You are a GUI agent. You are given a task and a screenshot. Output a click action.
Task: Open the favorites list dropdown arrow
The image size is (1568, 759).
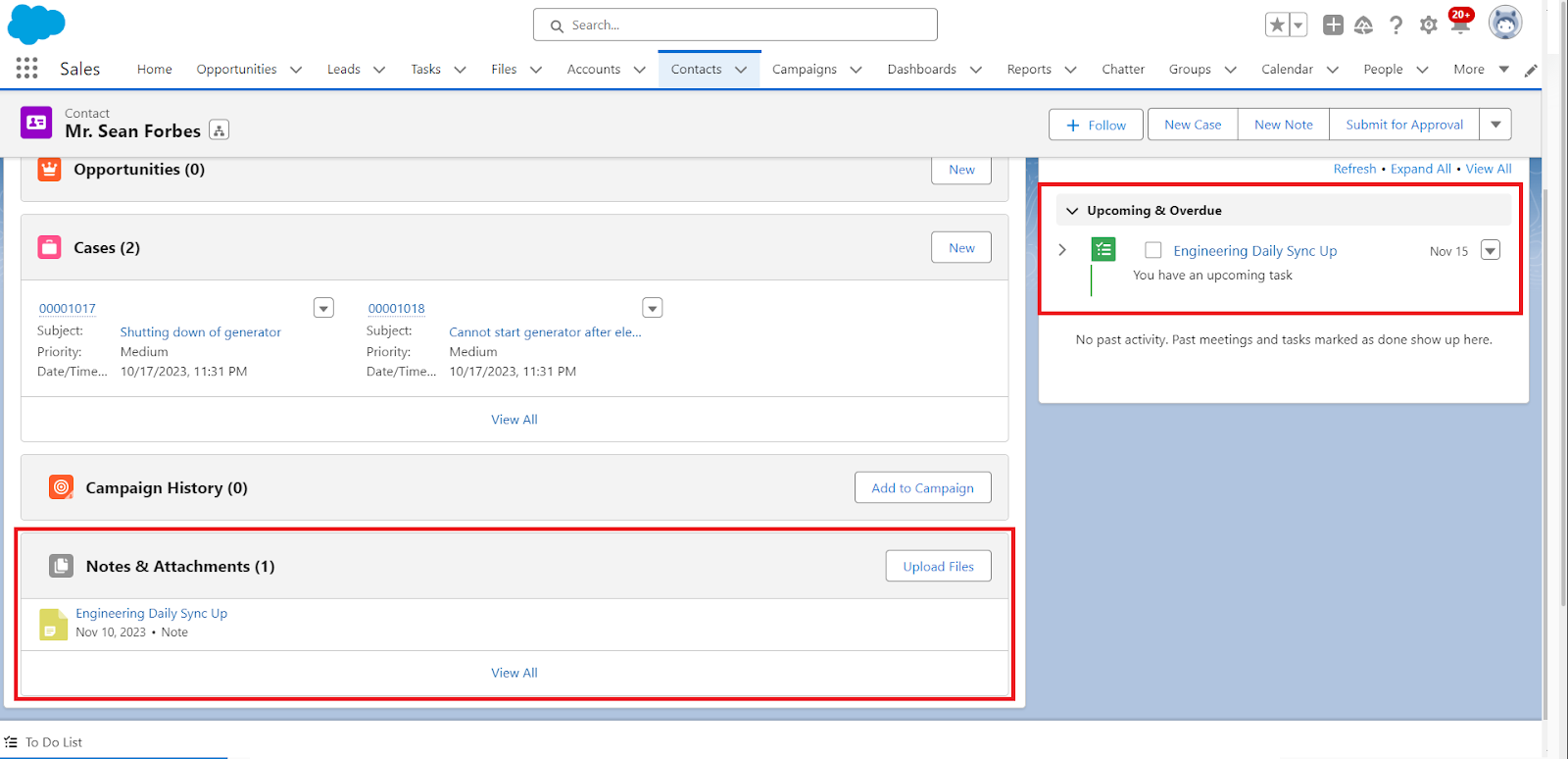pos(1298,25)
